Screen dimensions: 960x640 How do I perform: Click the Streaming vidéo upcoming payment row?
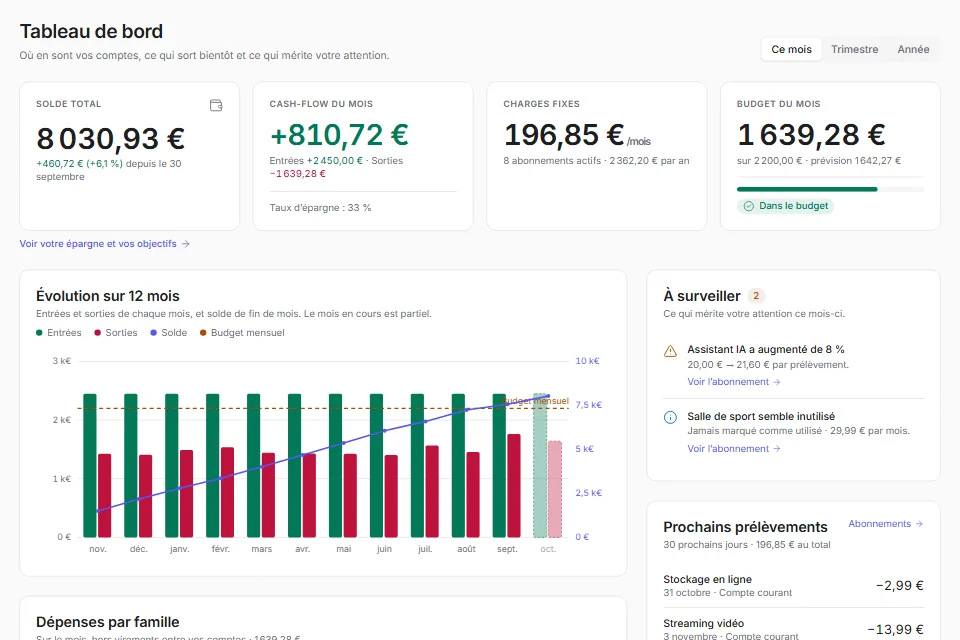pyautogui.click(x=793, y=627)
